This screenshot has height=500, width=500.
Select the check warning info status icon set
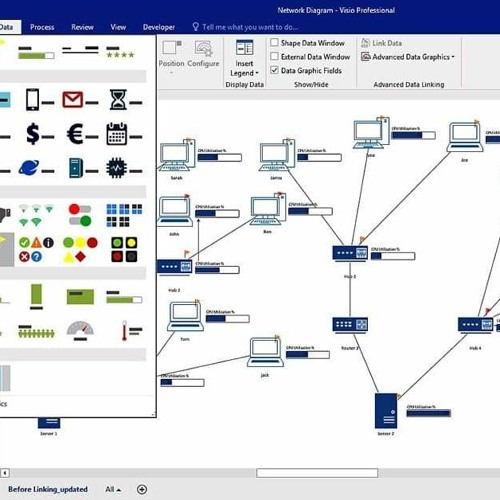point(36,249)
